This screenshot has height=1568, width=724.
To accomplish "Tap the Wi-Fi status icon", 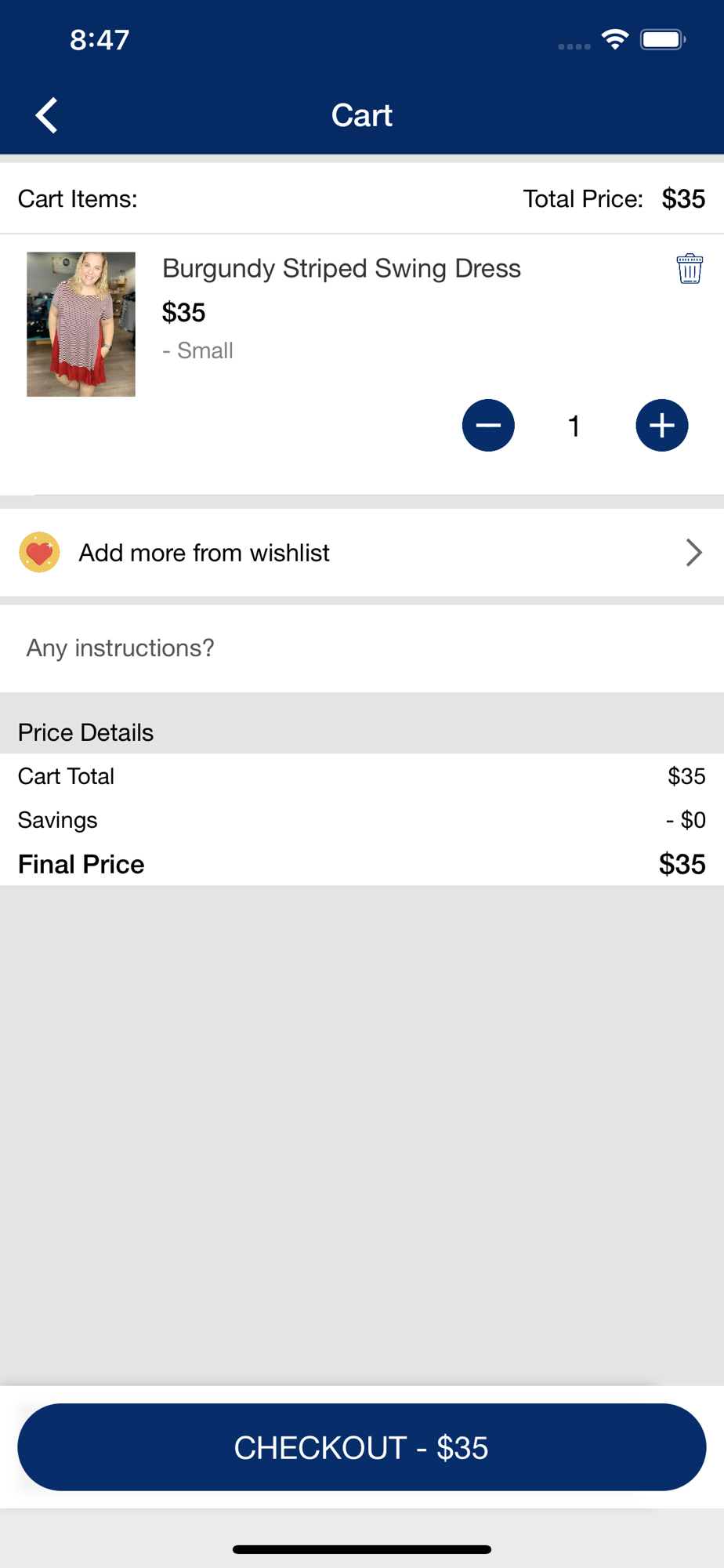I will point(615,39).
